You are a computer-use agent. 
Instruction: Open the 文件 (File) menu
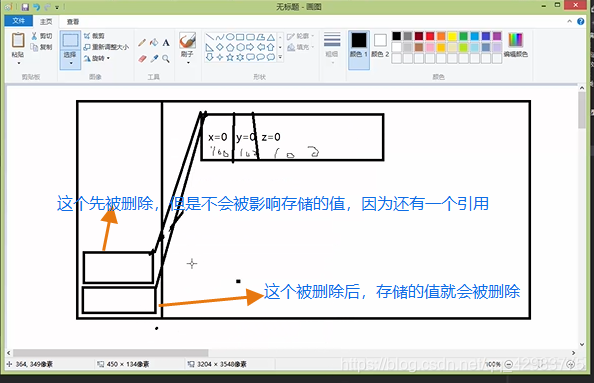tap(18, 21)
